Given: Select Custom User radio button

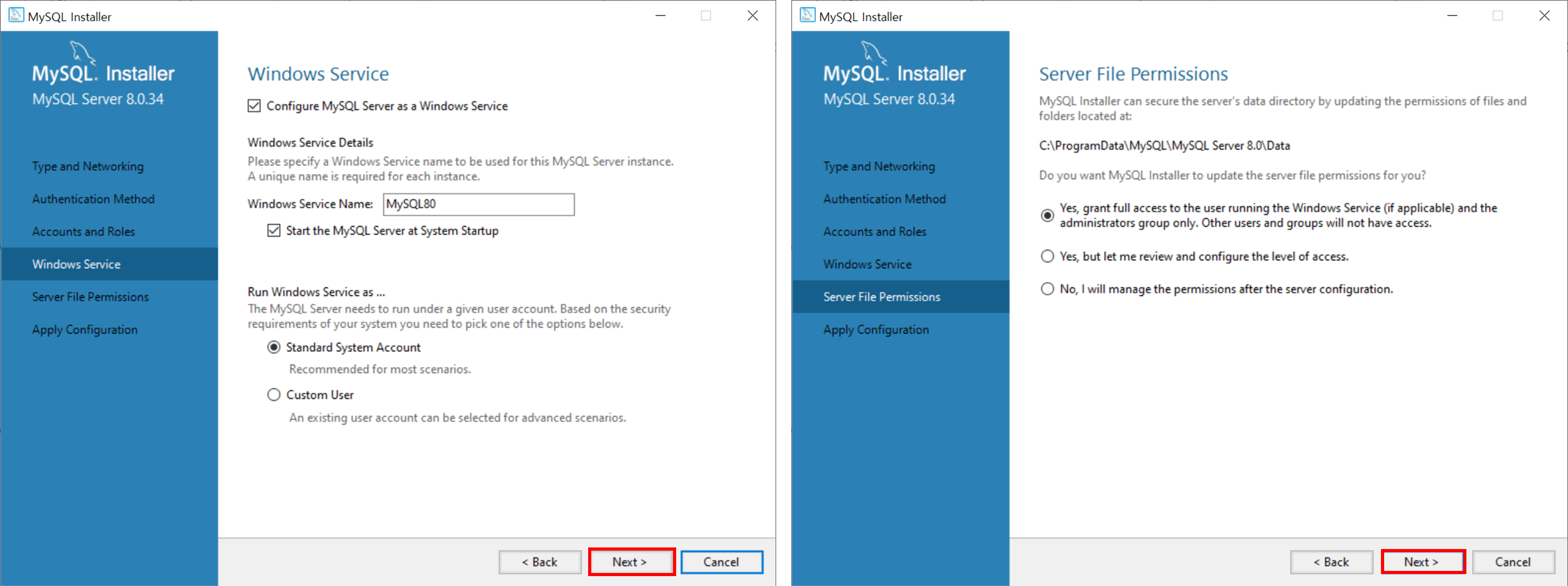Looking at the screenshot, I should coord(274,395).
